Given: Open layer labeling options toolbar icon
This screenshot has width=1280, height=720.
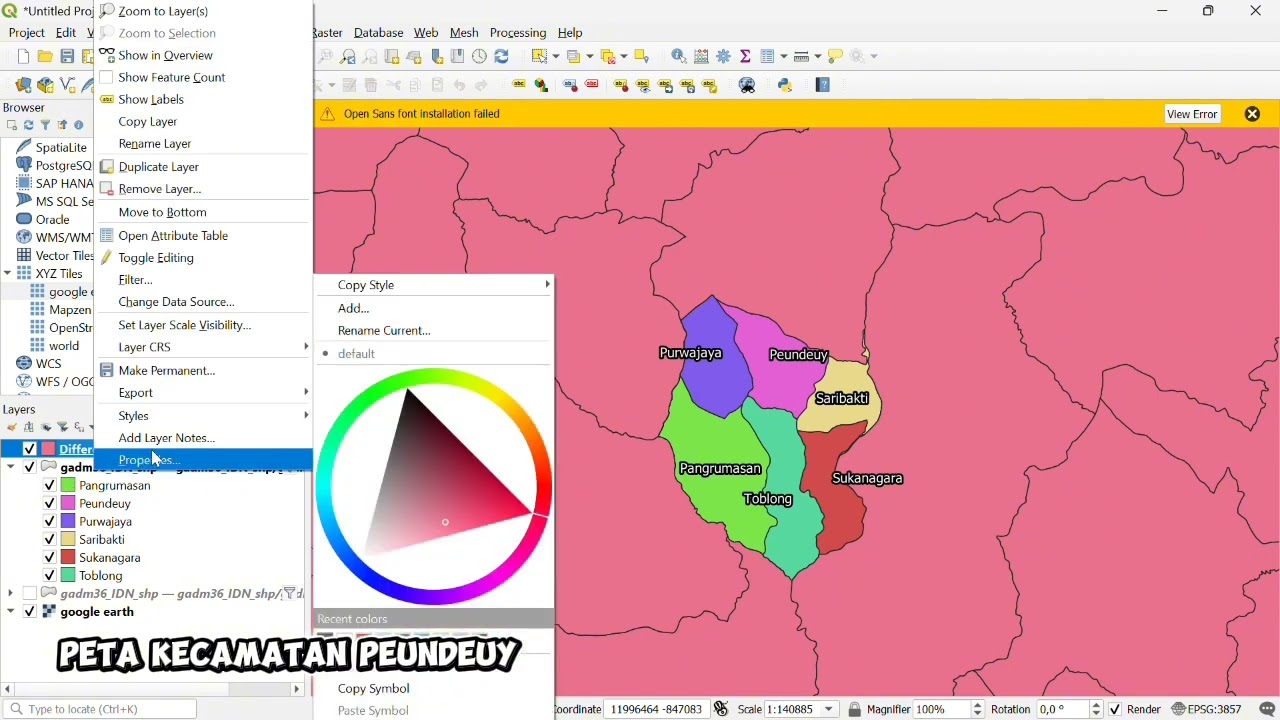Looking at the screenshot, I should click(x=519, y=86).
